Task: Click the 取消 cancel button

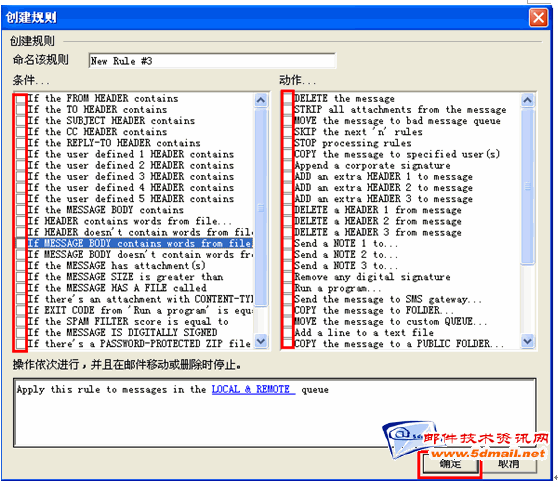Action: point(509,464)
